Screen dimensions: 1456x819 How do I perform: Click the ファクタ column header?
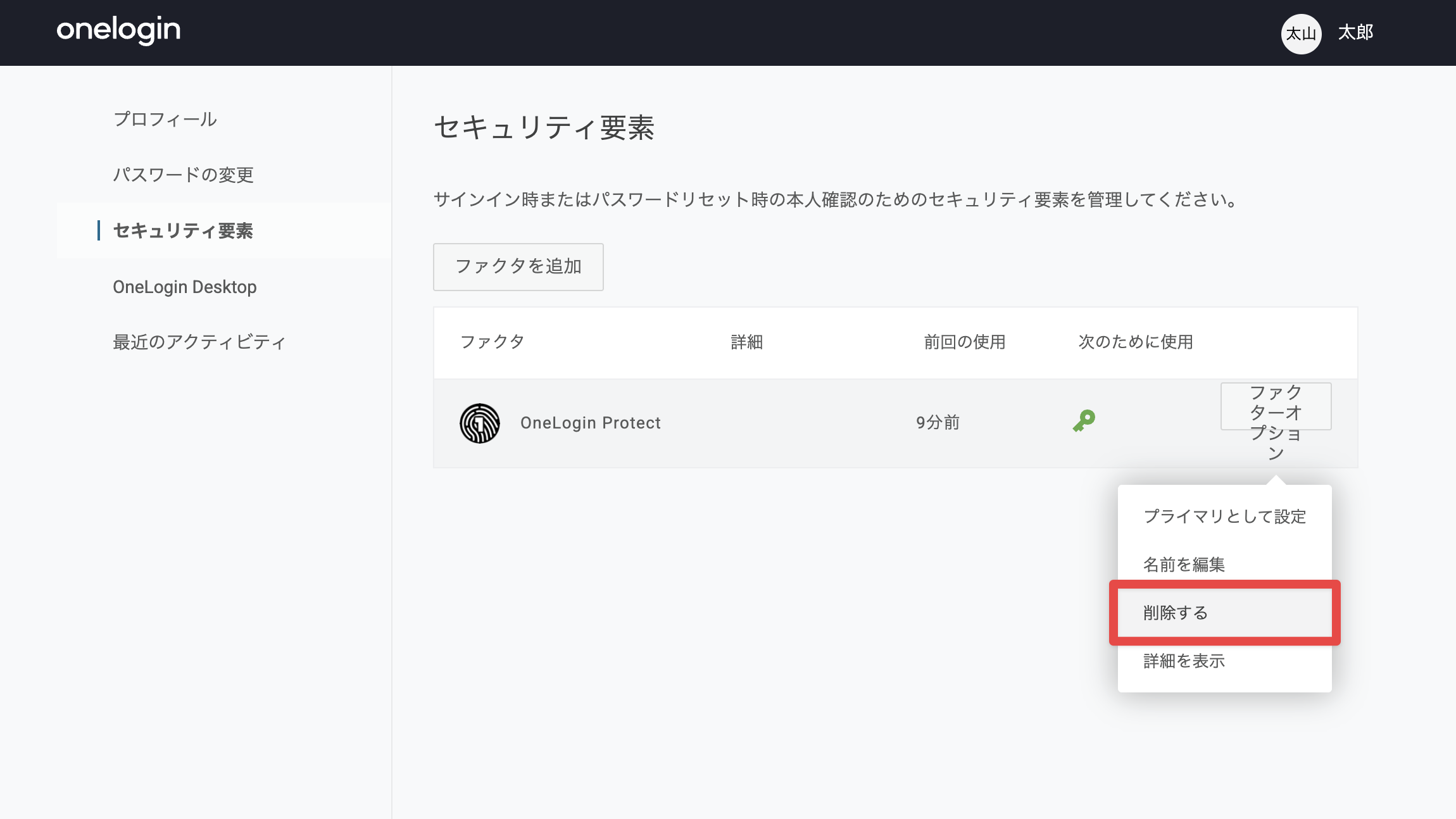coord(493,342)
